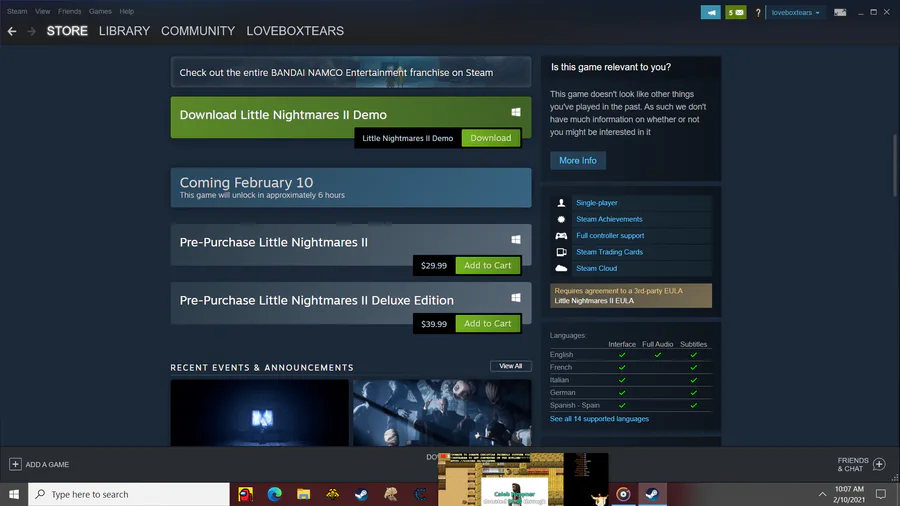Open the second announcement thumbnail
Screen dimensions: 900x506
tap(442, 412)
